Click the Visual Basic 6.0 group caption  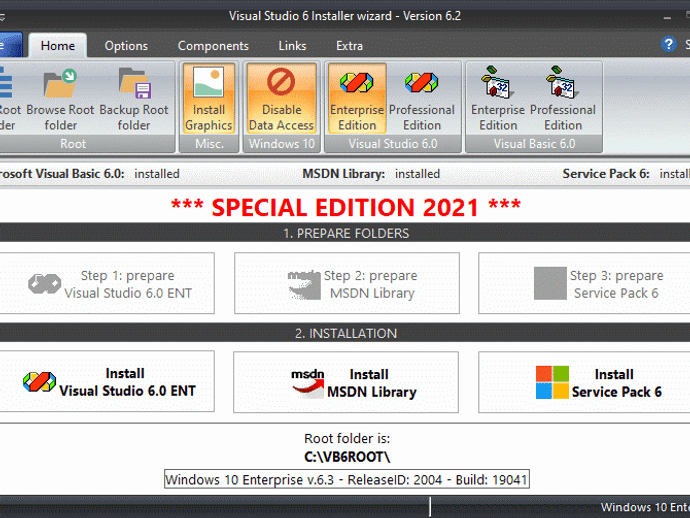coord(534,143)
